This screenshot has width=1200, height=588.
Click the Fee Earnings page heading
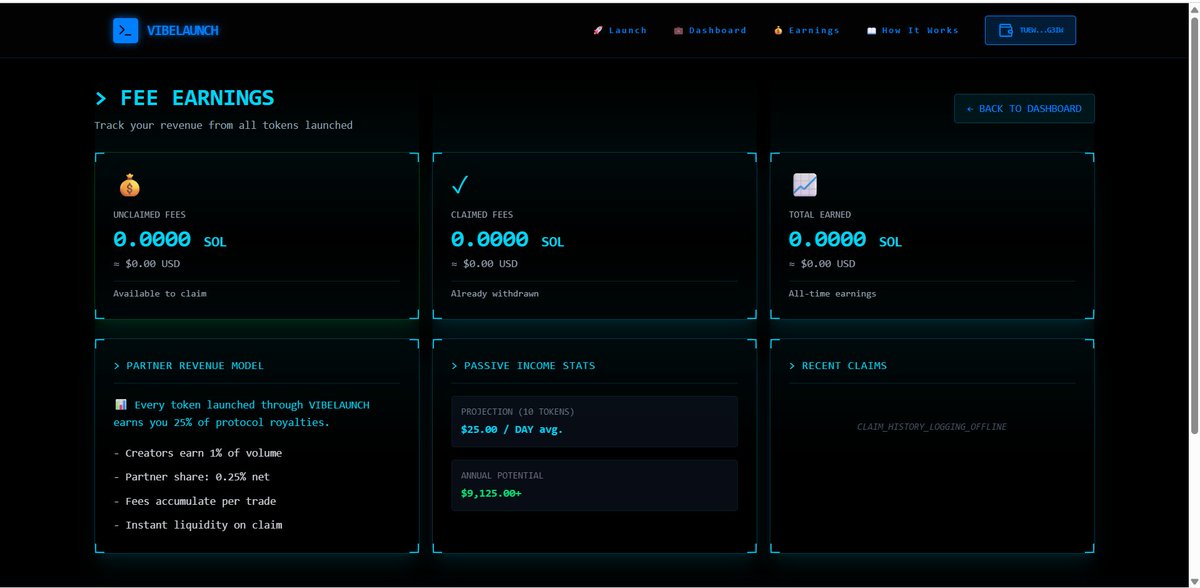click(184, 98)
